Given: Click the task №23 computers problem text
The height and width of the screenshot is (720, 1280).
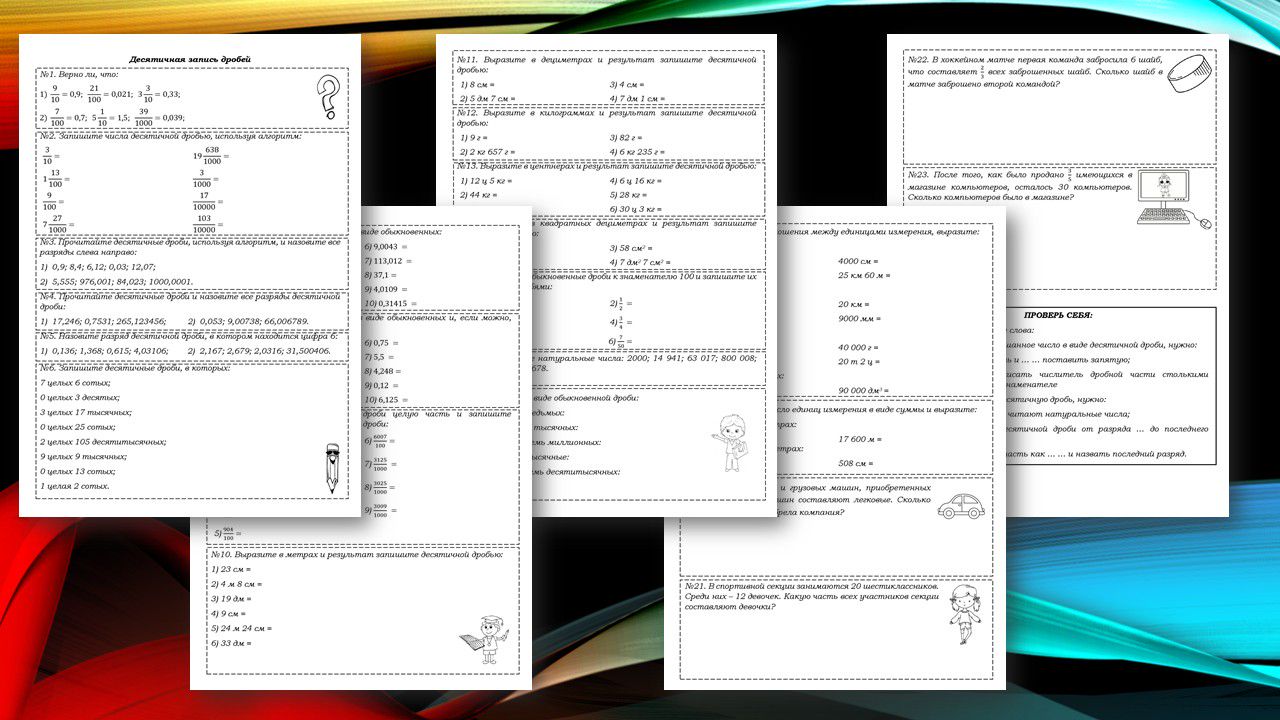Looking at the screenshot, I should coord(1020,185).
